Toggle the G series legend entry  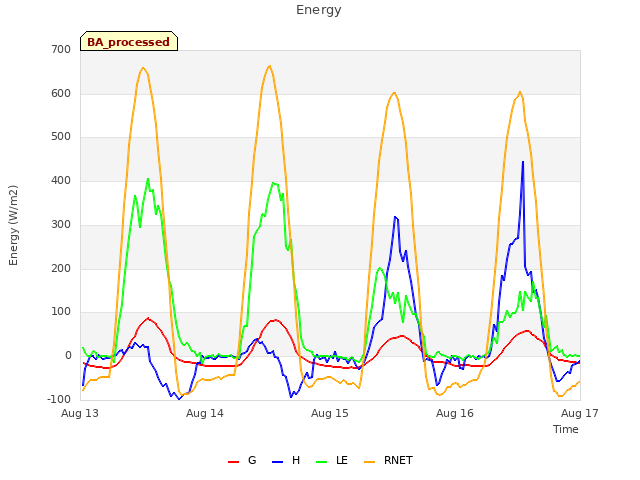click(x=242, y=460)
